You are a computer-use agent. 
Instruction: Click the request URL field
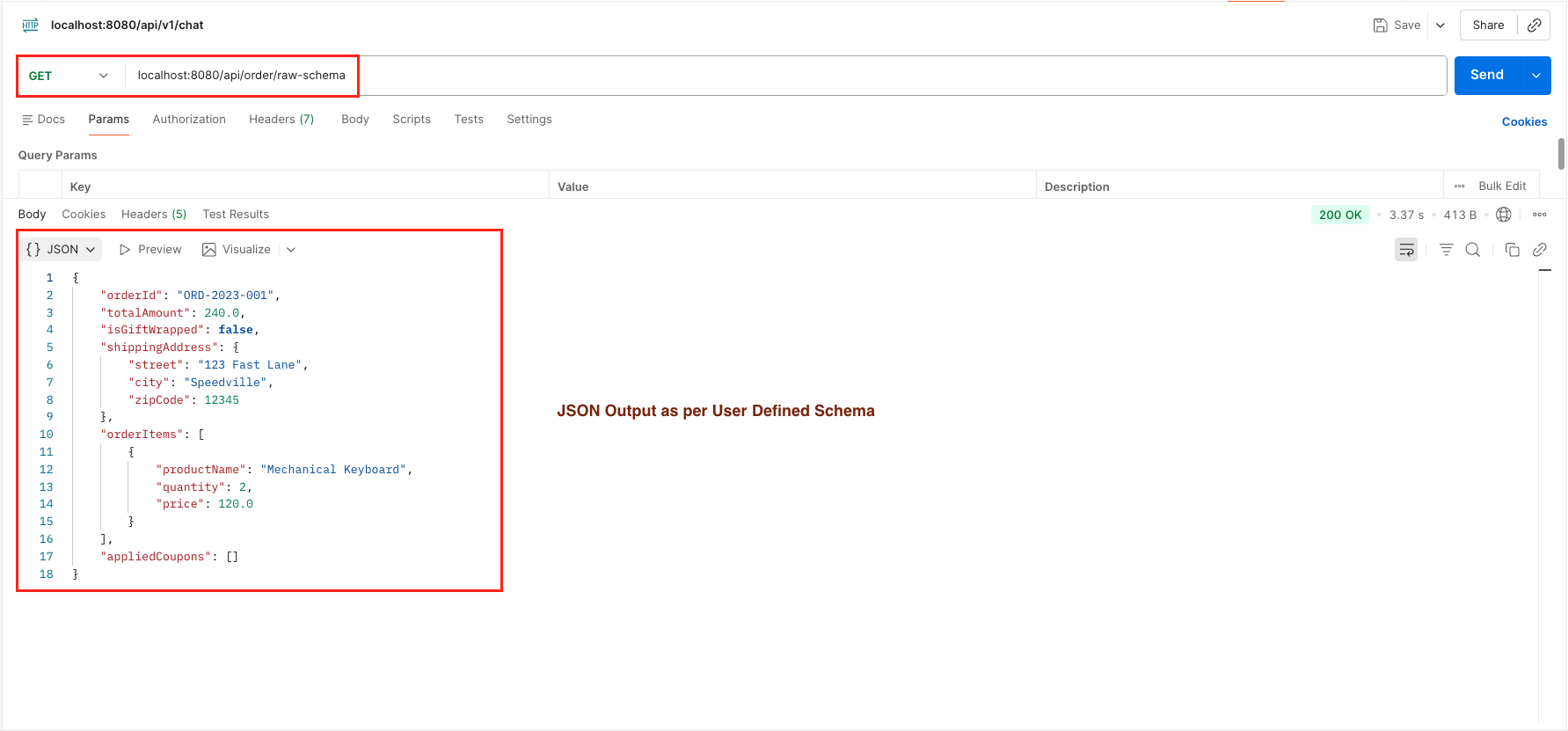[x=785, y=76]
